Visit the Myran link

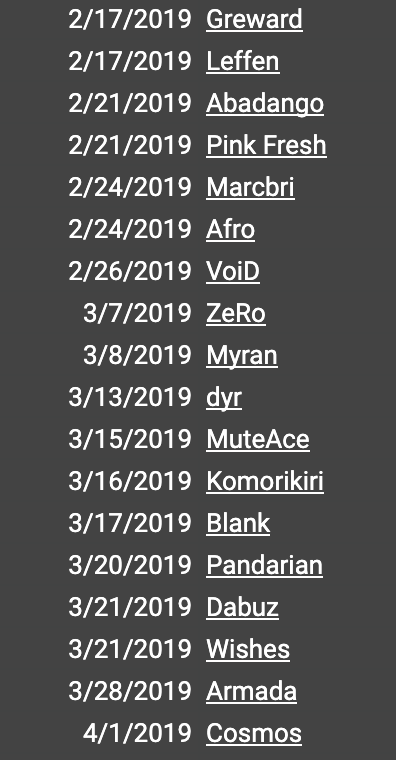242,355
